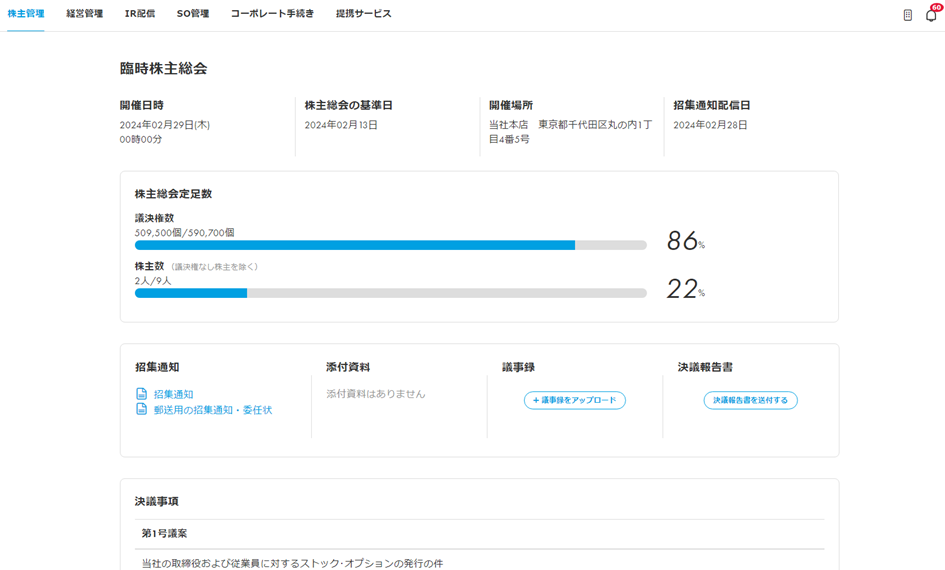Screen dimensions: 945x570
Task: Click the 509,500個/590,700個 value
Action: 184,233
